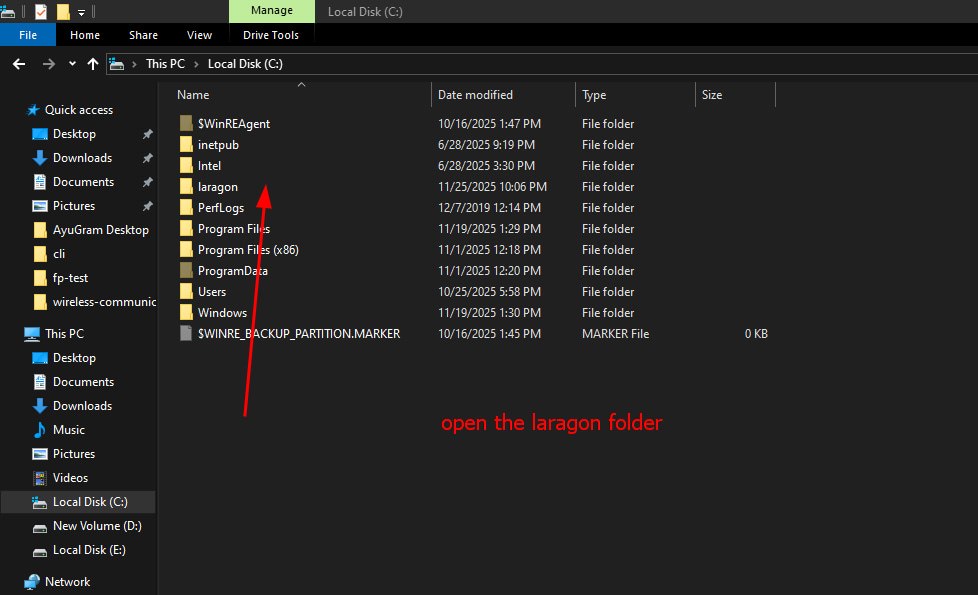Sort by the Date modified column header
This screenshot has height=595, width=978.
[x=475, y=95]
